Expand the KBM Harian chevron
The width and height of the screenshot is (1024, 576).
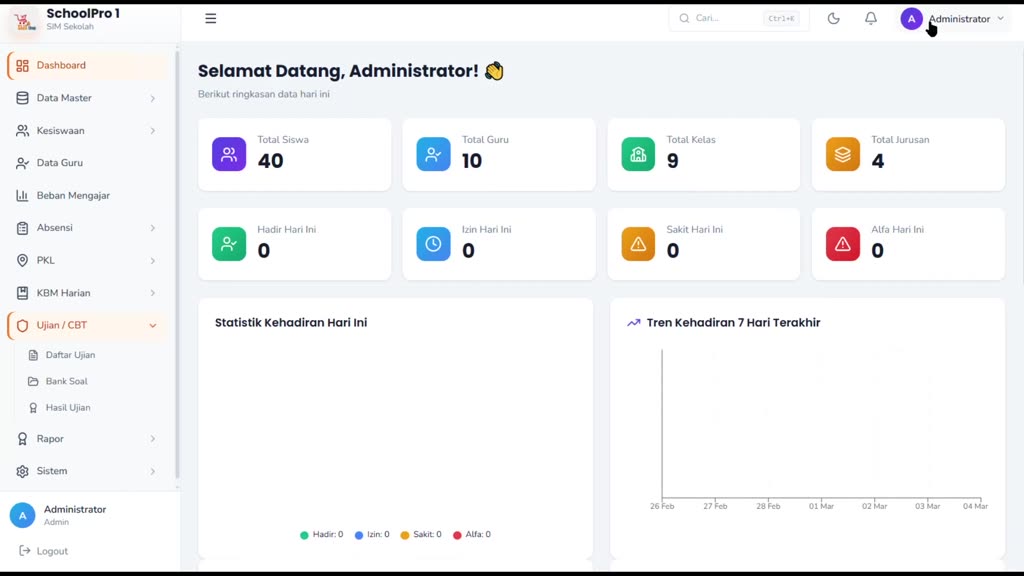tap(152, 293)
